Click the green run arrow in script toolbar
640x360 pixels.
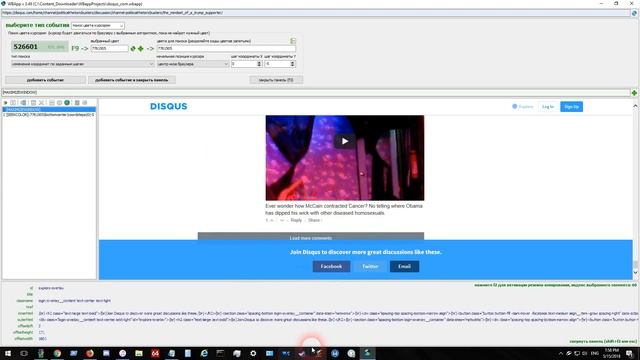click(6, 103)
